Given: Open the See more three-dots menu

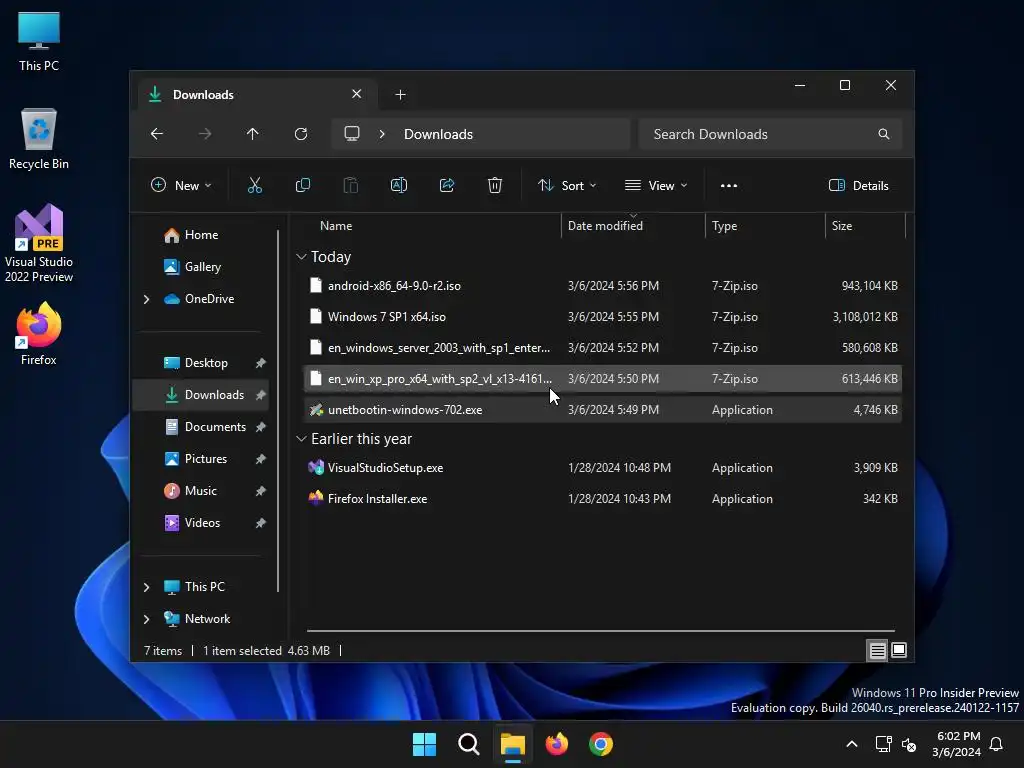Looking at the screenshot, I should coord(729,185).
